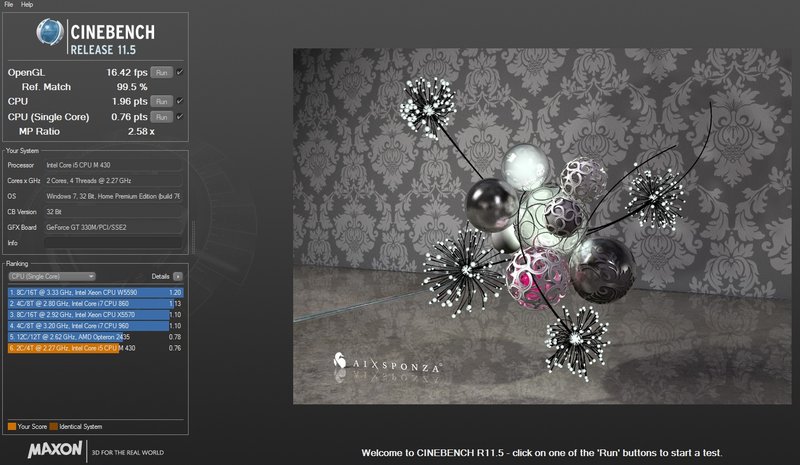800x465 pixels.
Task: Run the multi-core CPU test
Action: [x=162, y=102]
